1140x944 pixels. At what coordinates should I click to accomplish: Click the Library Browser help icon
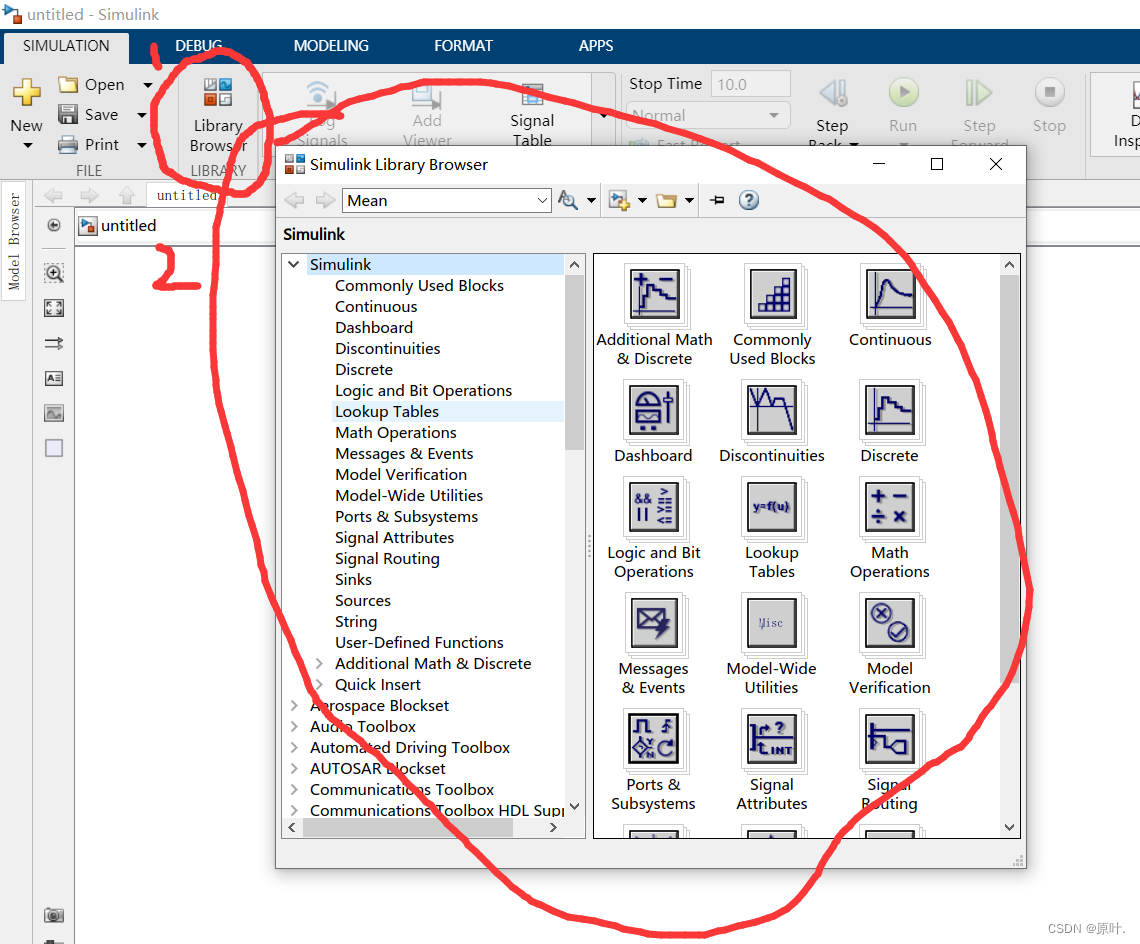749,200
